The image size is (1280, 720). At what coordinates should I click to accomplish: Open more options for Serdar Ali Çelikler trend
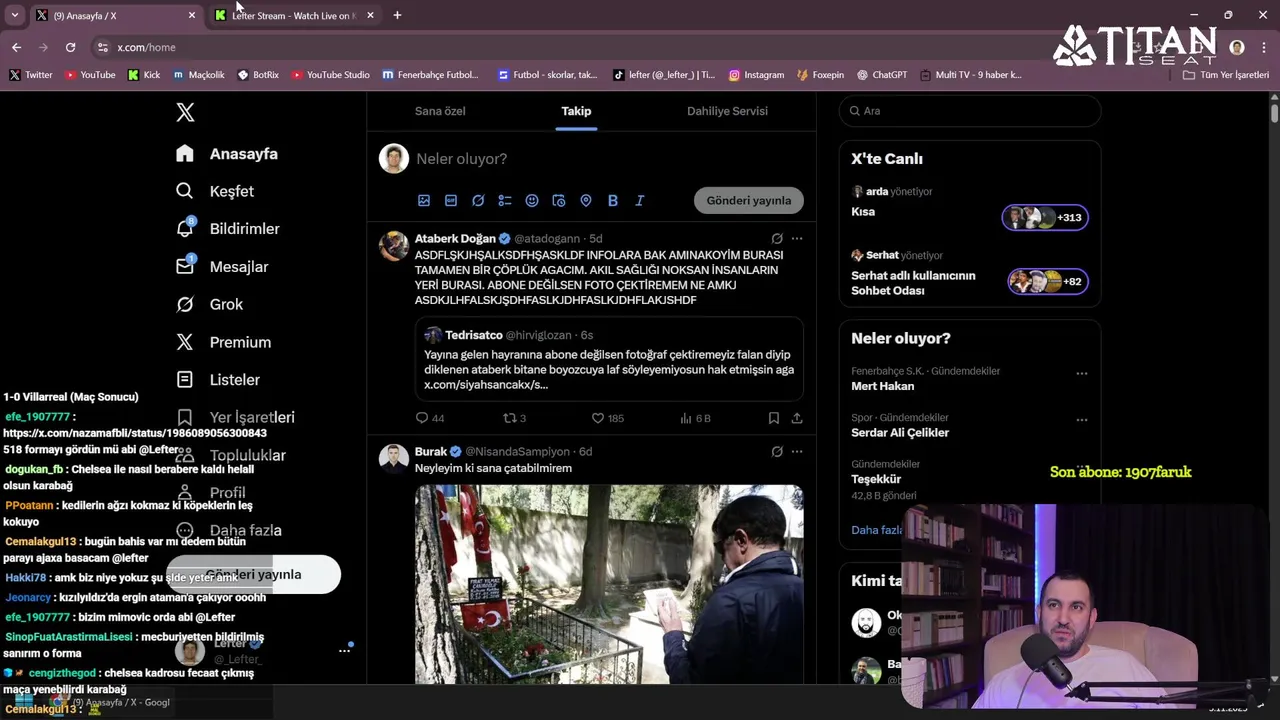tap(1081, 420)
